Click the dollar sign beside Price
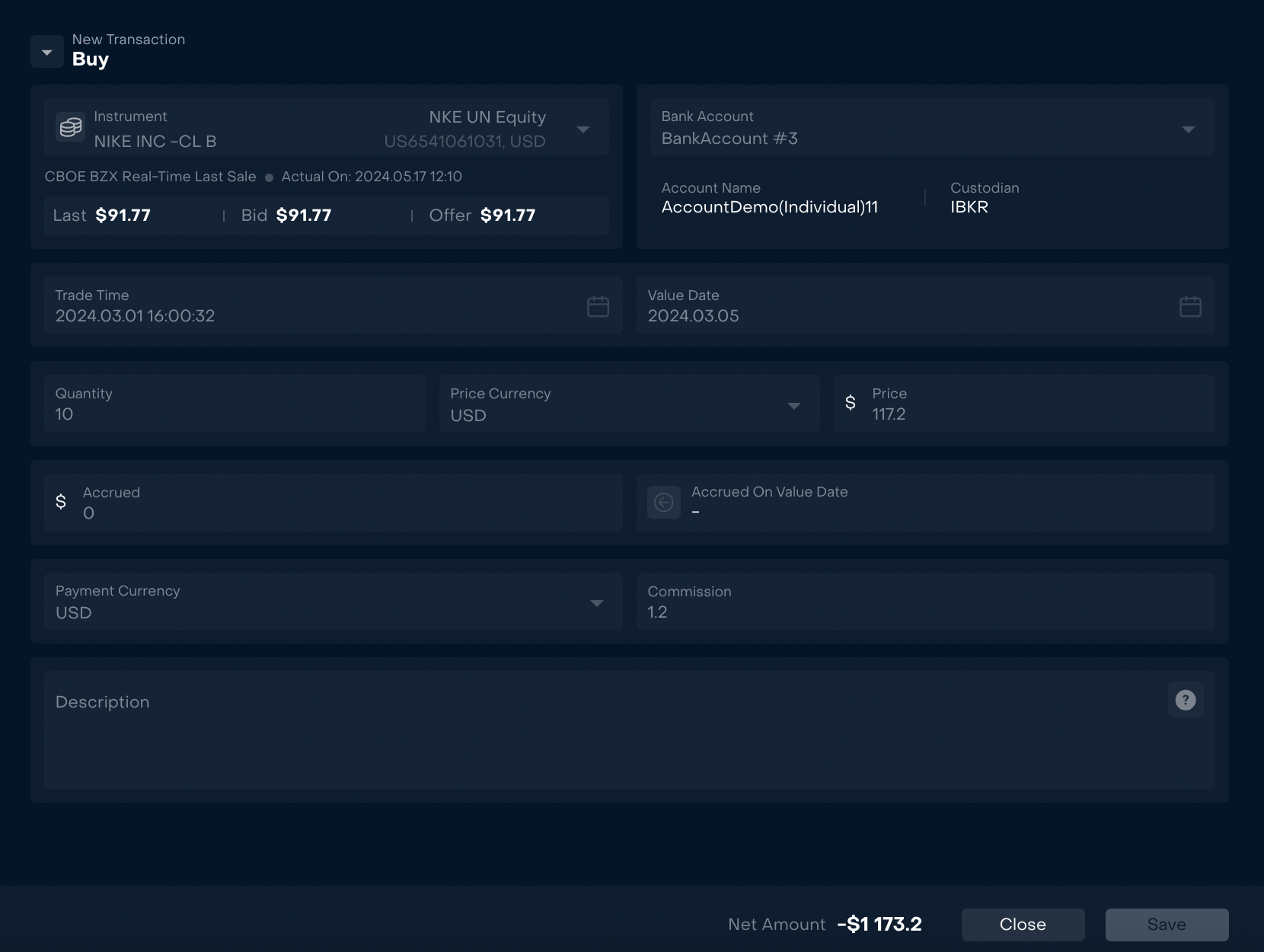Screen dimensions: 1264x952 coord(851,403)
